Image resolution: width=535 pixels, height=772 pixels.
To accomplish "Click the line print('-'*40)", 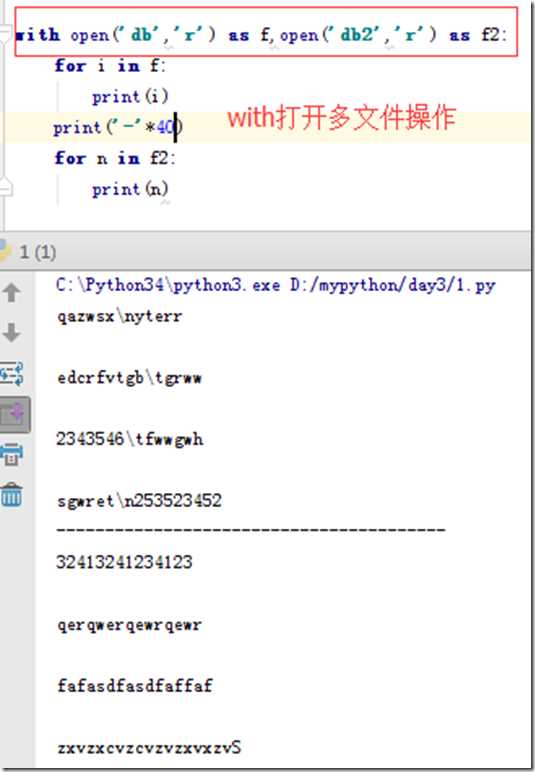I will pyautogui.click(x=118, y=128).
